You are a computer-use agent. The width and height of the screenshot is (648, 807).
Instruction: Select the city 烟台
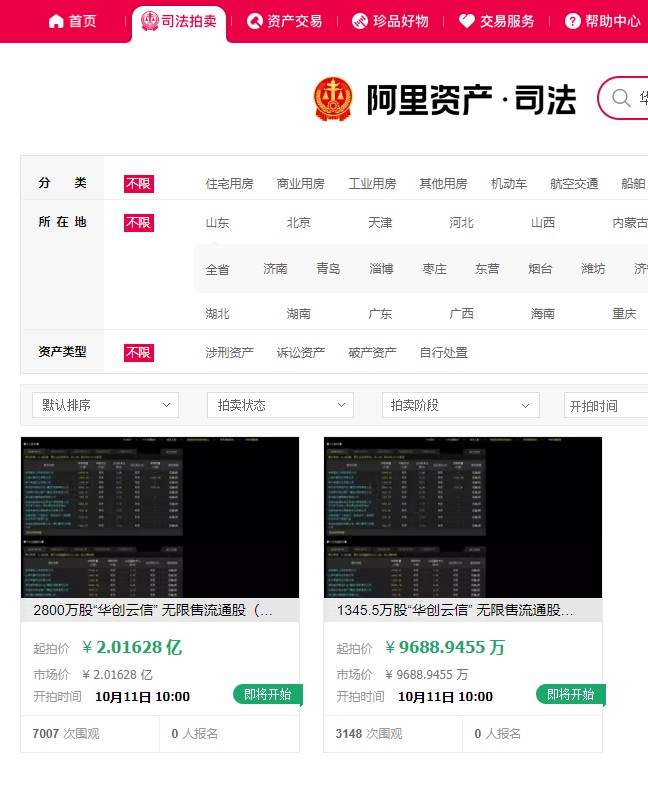540,269
